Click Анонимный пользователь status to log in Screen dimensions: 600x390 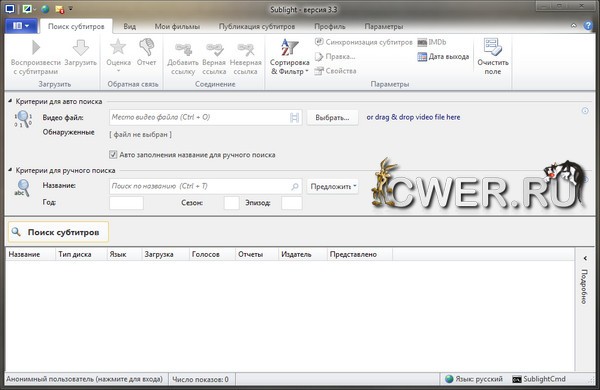pyautogui.click(x=85, y=379)
